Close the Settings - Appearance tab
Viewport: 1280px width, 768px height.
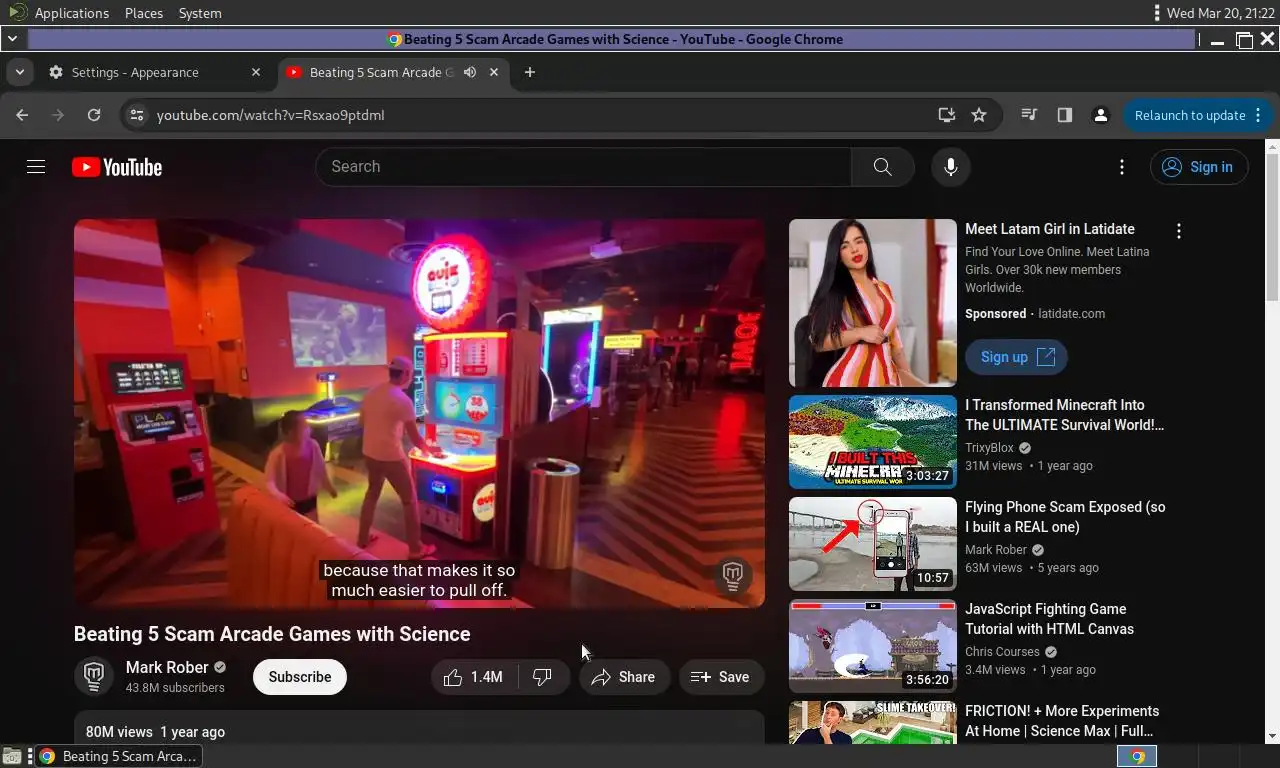click(x=256, y=72)
